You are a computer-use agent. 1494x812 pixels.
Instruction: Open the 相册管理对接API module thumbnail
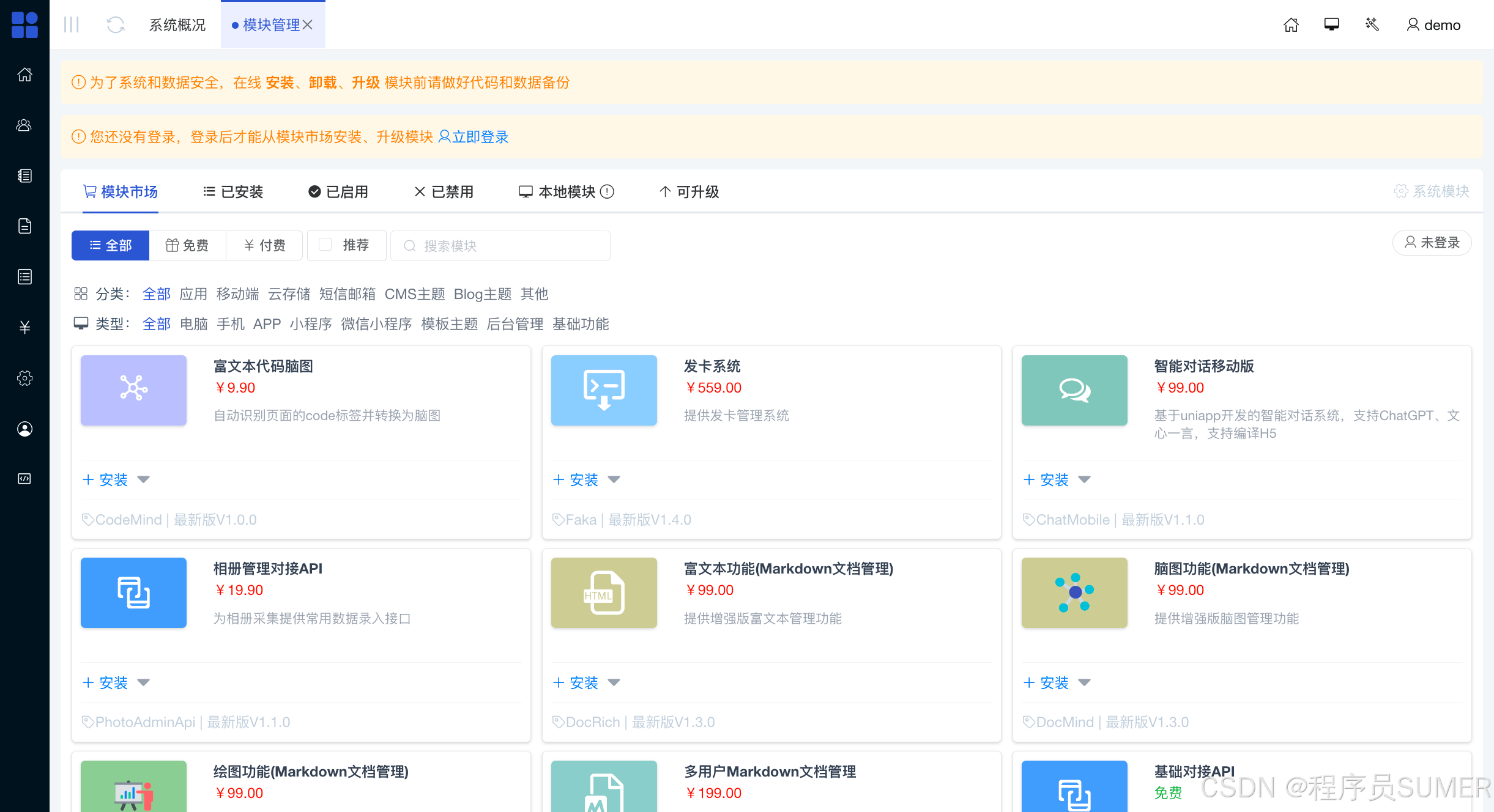(133, 592)
